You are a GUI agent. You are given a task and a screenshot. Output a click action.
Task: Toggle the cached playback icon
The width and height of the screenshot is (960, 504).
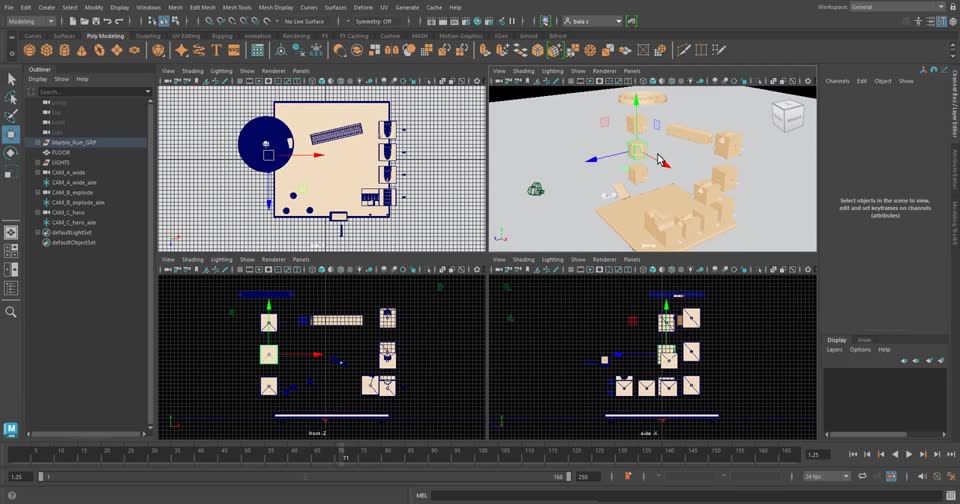891,476
